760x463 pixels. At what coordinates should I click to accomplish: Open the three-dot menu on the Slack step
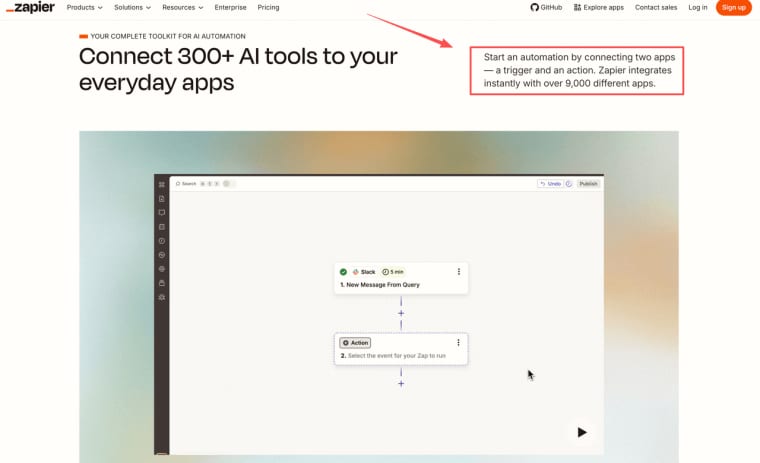(459, 272)
